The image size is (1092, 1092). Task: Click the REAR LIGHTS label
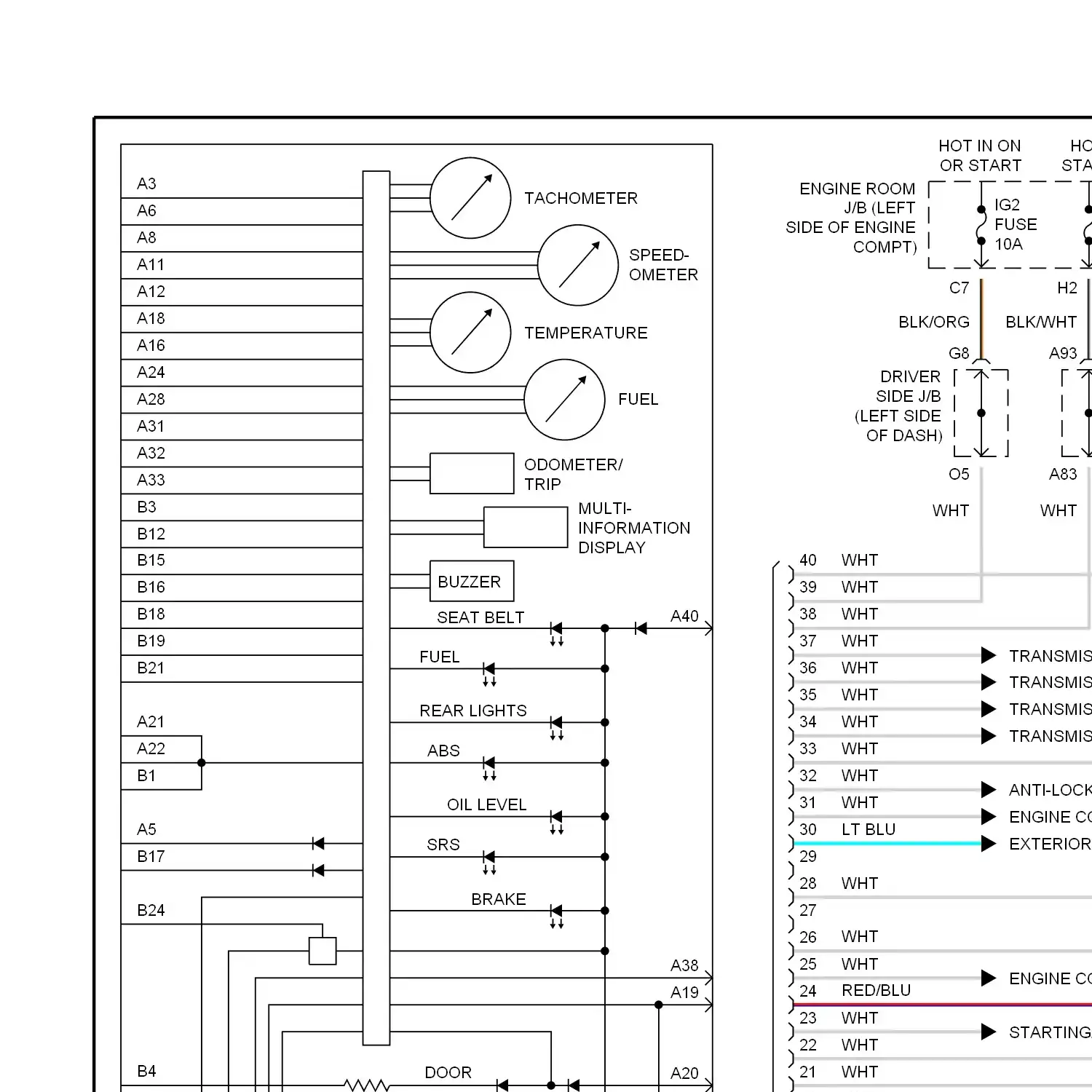pyautogui.click(x=473, y=711)
